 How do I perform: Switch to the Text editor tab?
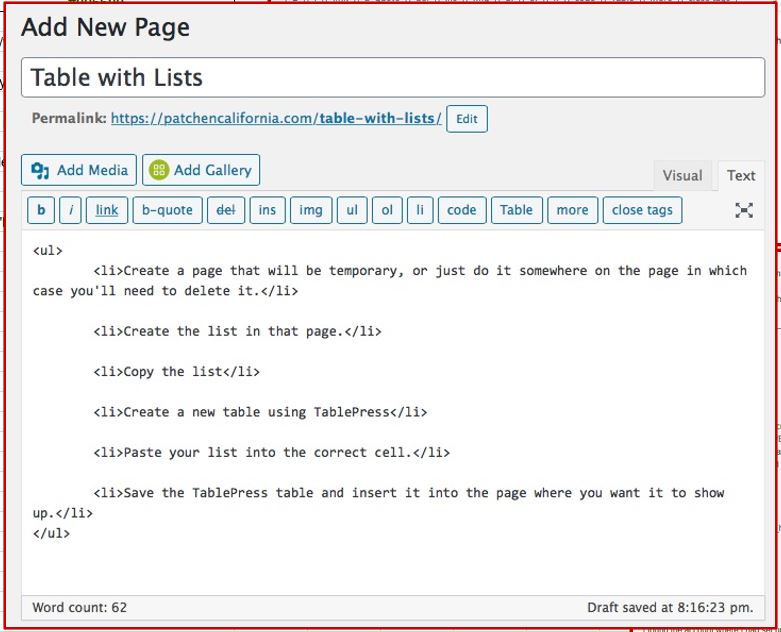tap(741, 176)
